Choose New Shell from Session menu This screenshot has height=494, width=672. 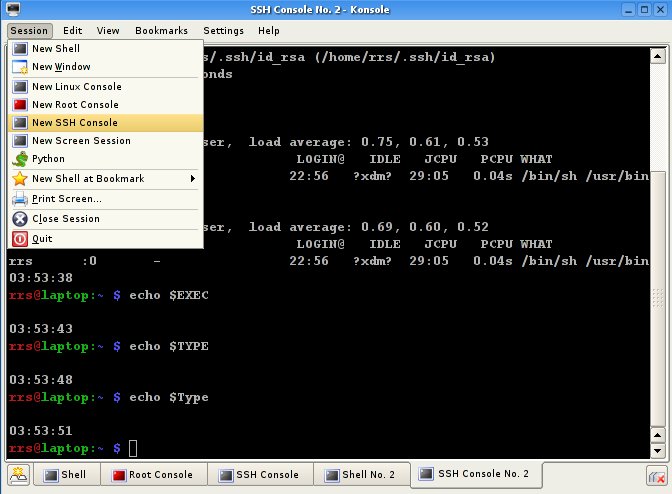[x=105, y=48]
